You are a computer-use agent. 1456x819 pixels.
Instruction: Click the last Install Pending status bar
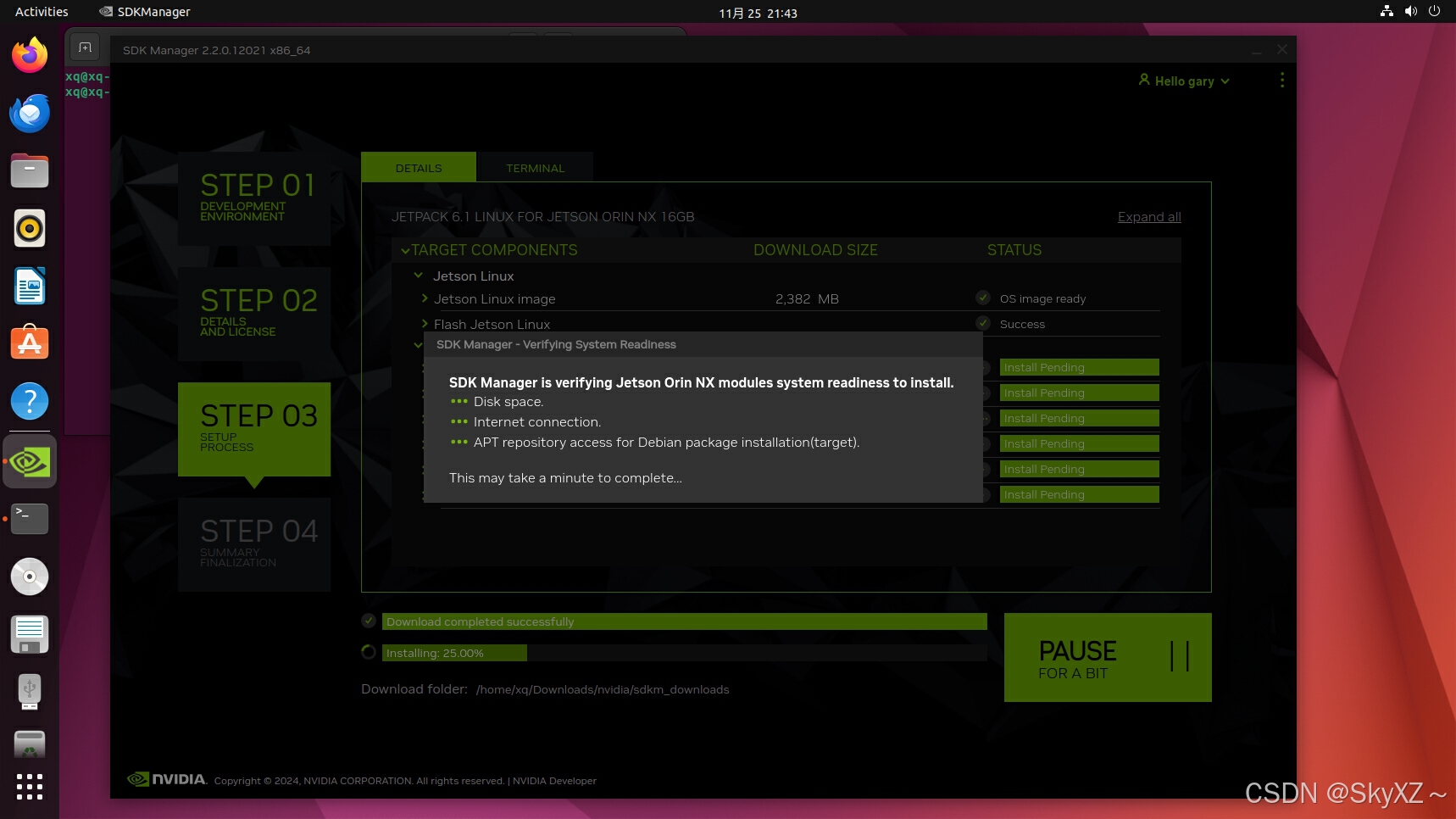[1080, 494]
